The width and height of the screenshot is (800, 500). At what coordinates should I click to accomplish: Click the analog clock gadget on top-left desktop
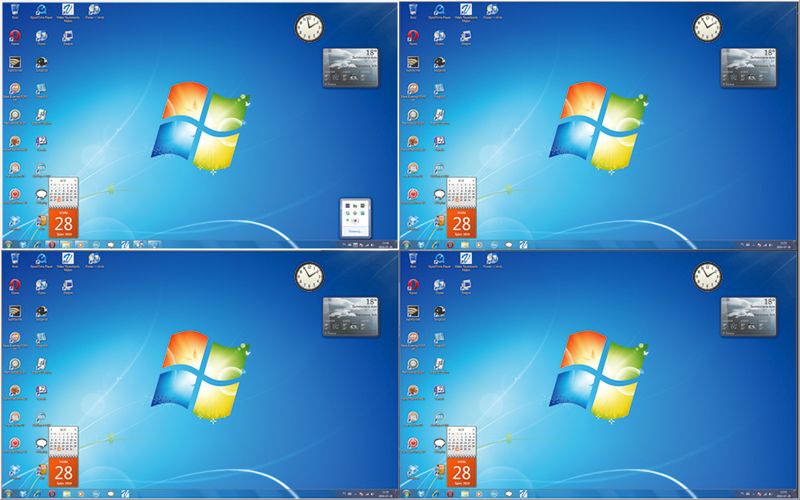pos(309,28)
